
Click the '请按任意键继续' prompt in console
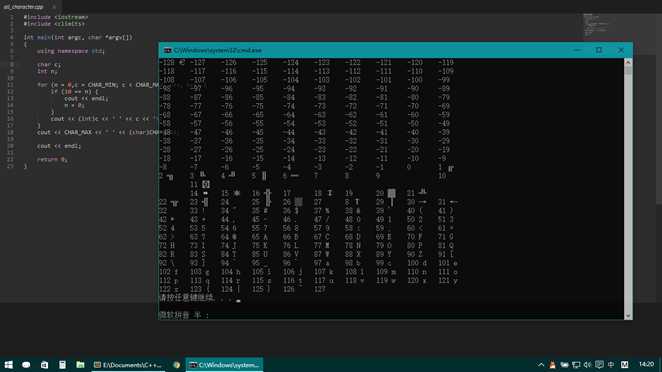pyautogui.click(x=186, y=298)
